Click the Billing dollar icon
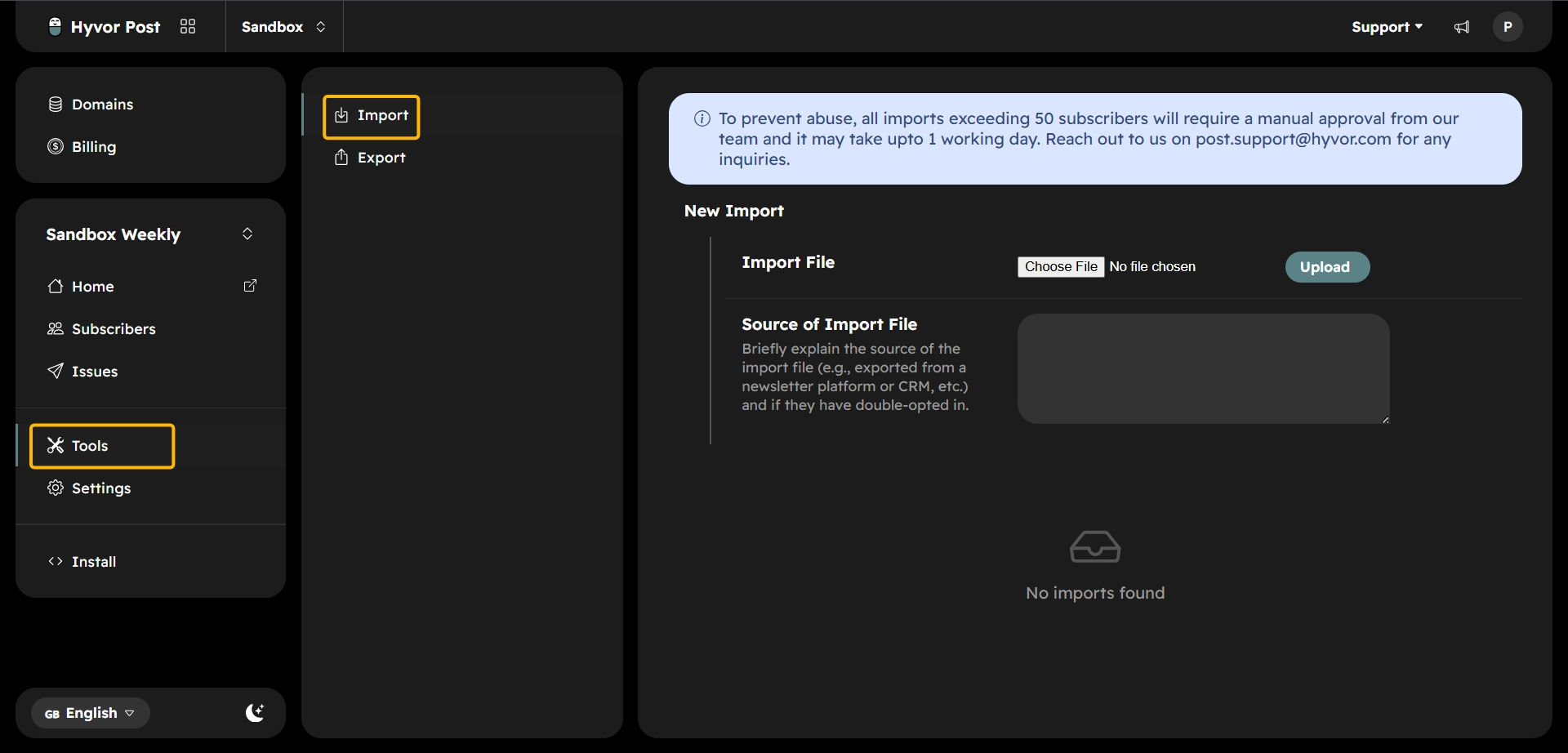 click(56, 147)
